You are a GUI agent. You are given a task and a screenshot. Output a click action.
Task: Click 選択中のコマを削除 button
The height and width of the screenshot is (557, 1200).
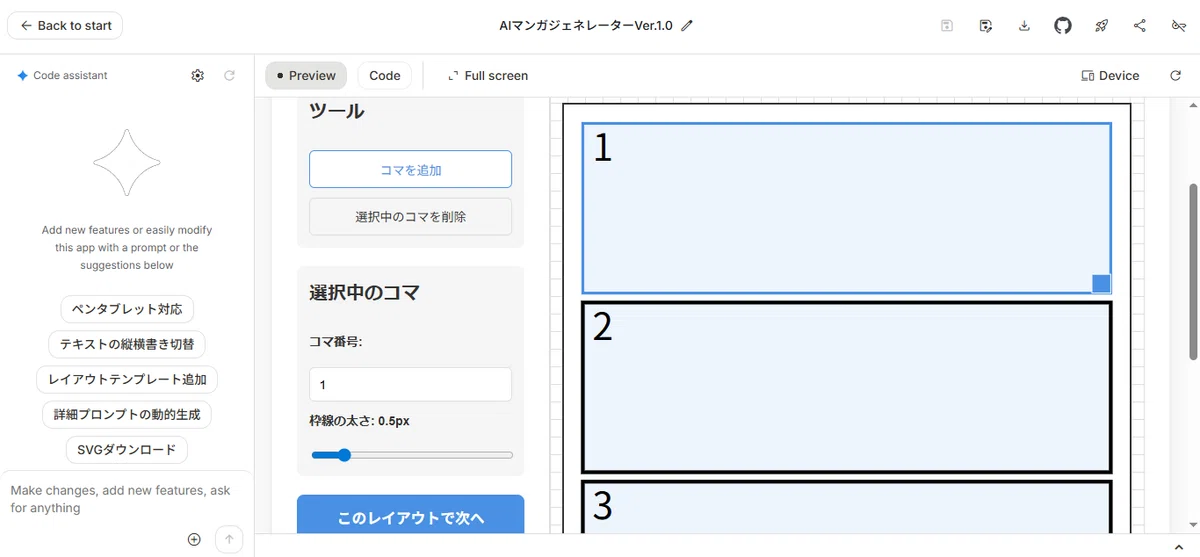411,216
